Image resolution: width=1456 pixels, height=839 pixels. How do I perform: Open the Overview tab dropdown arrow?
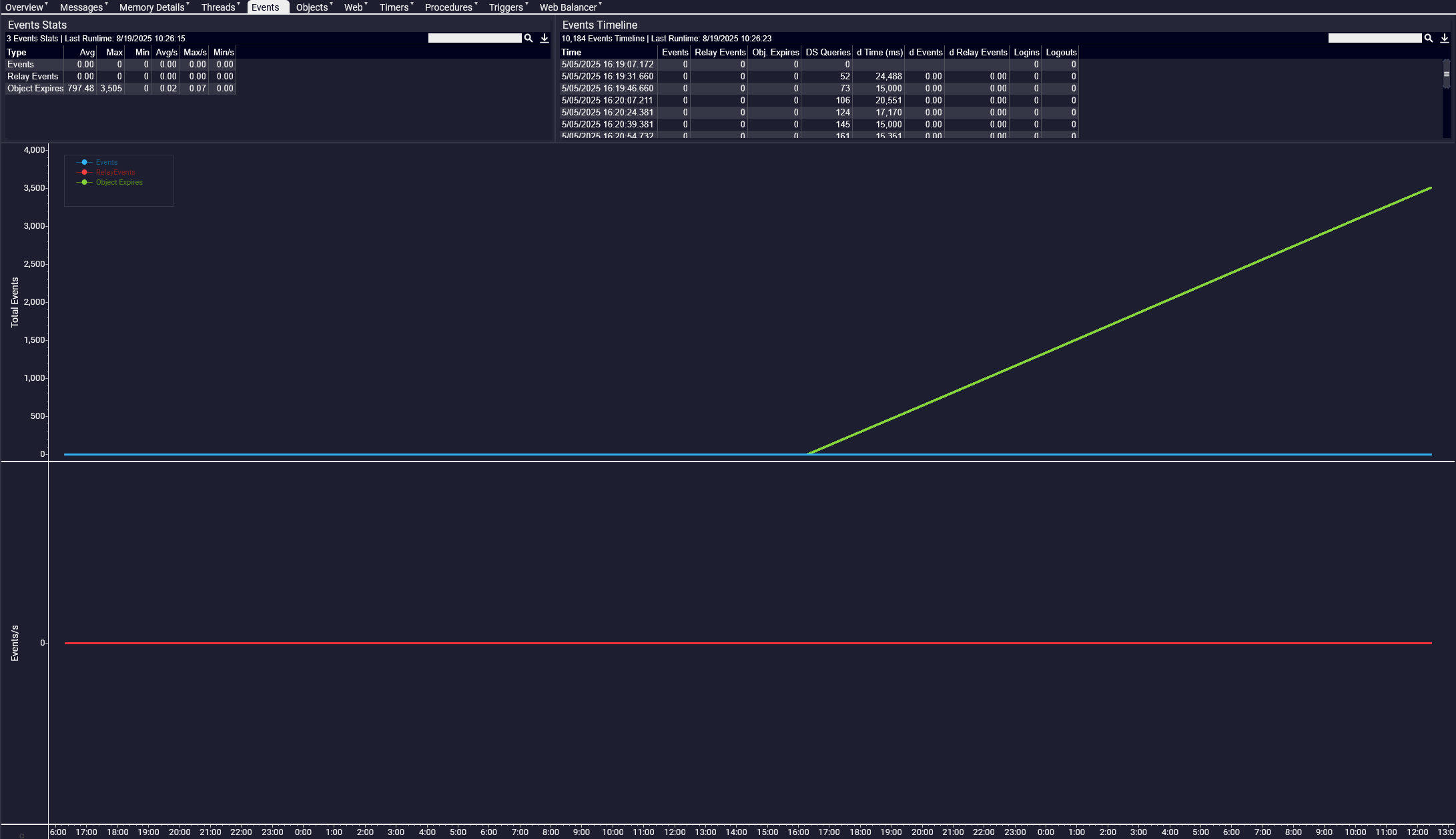(x=47, y=4)
